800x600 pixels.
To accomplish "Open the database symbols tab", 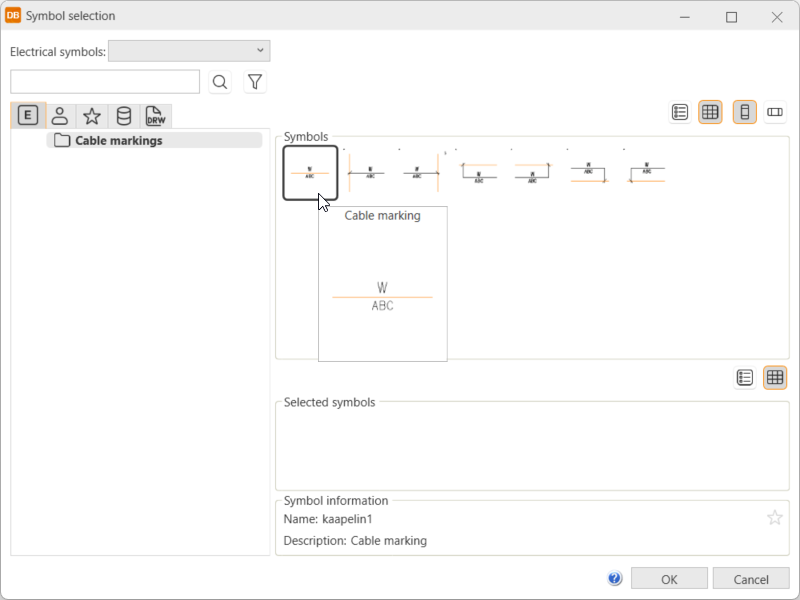I will tap(124, 115).
